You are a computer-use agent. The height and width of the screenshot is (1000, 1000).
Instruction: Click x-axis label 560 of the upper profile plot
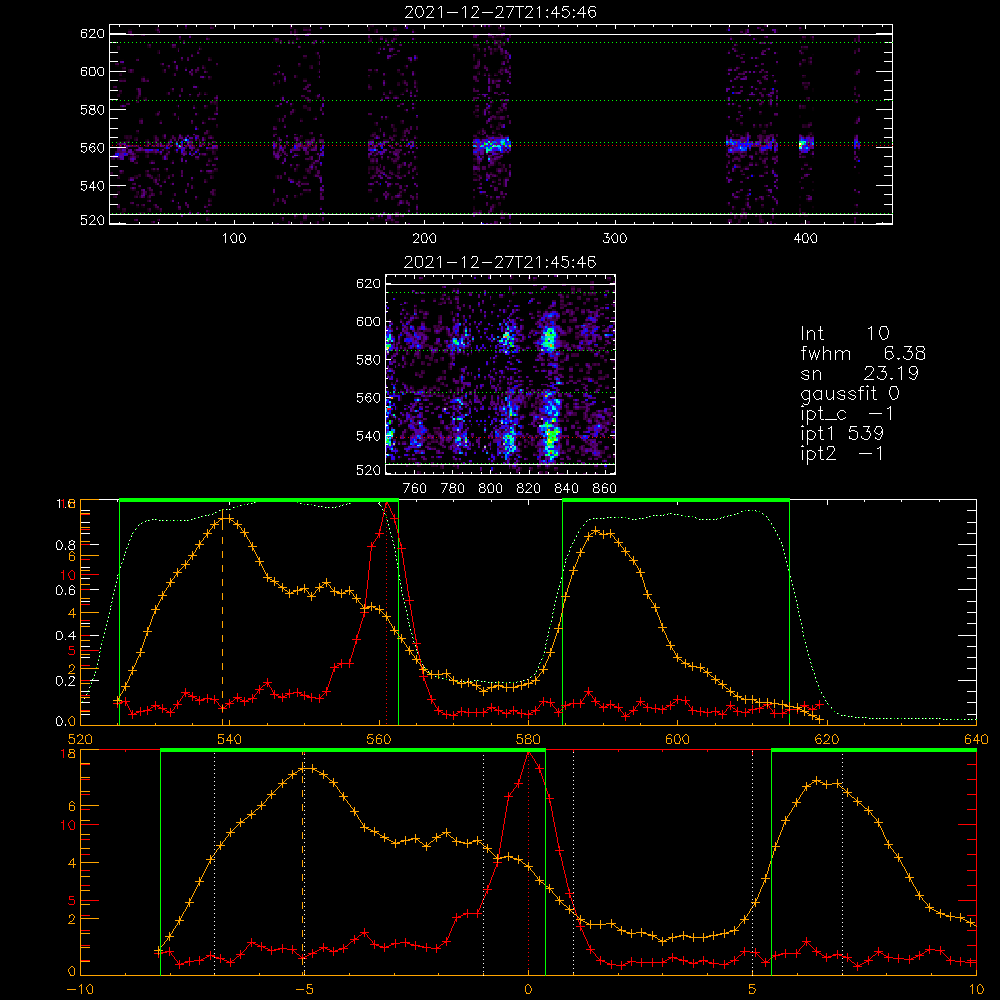(x=379, y=739)
